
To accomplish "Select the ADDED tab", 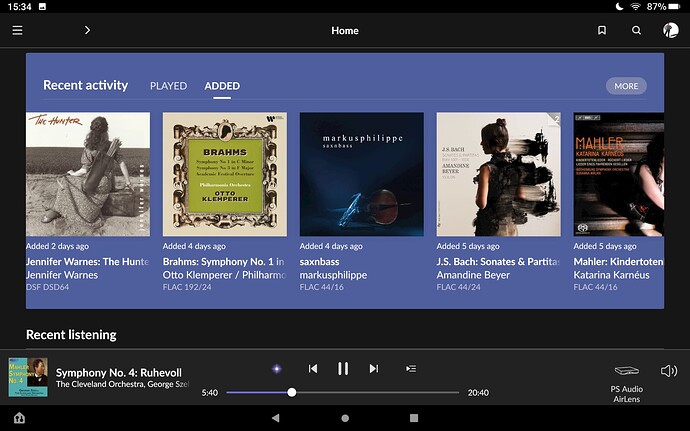I will point(222,86).
